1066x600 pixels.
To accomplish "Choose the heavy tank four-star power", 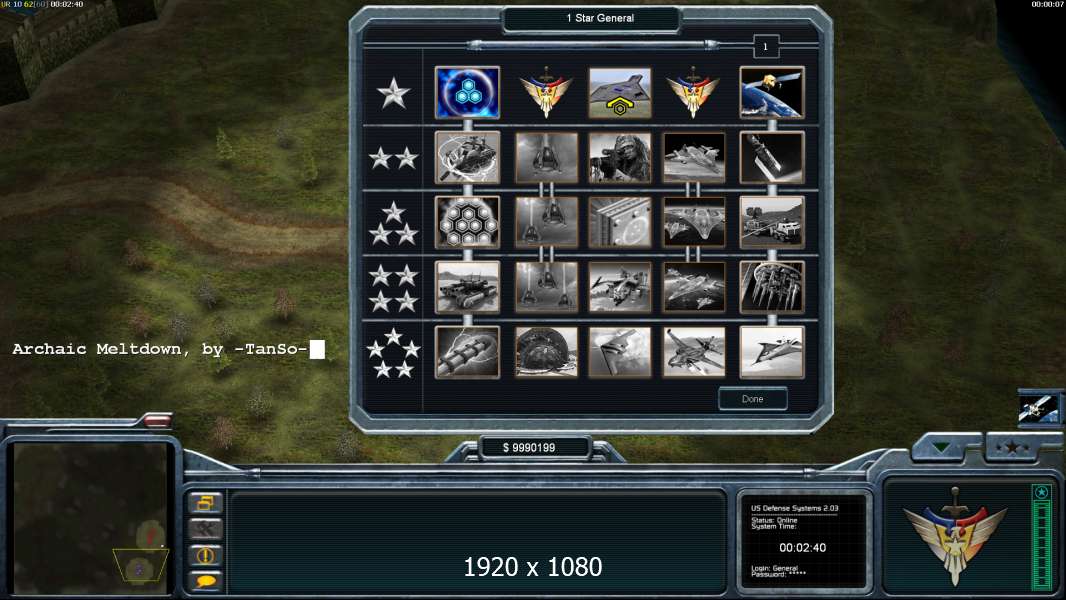I will pyautogui.click(x=467, y=287).
